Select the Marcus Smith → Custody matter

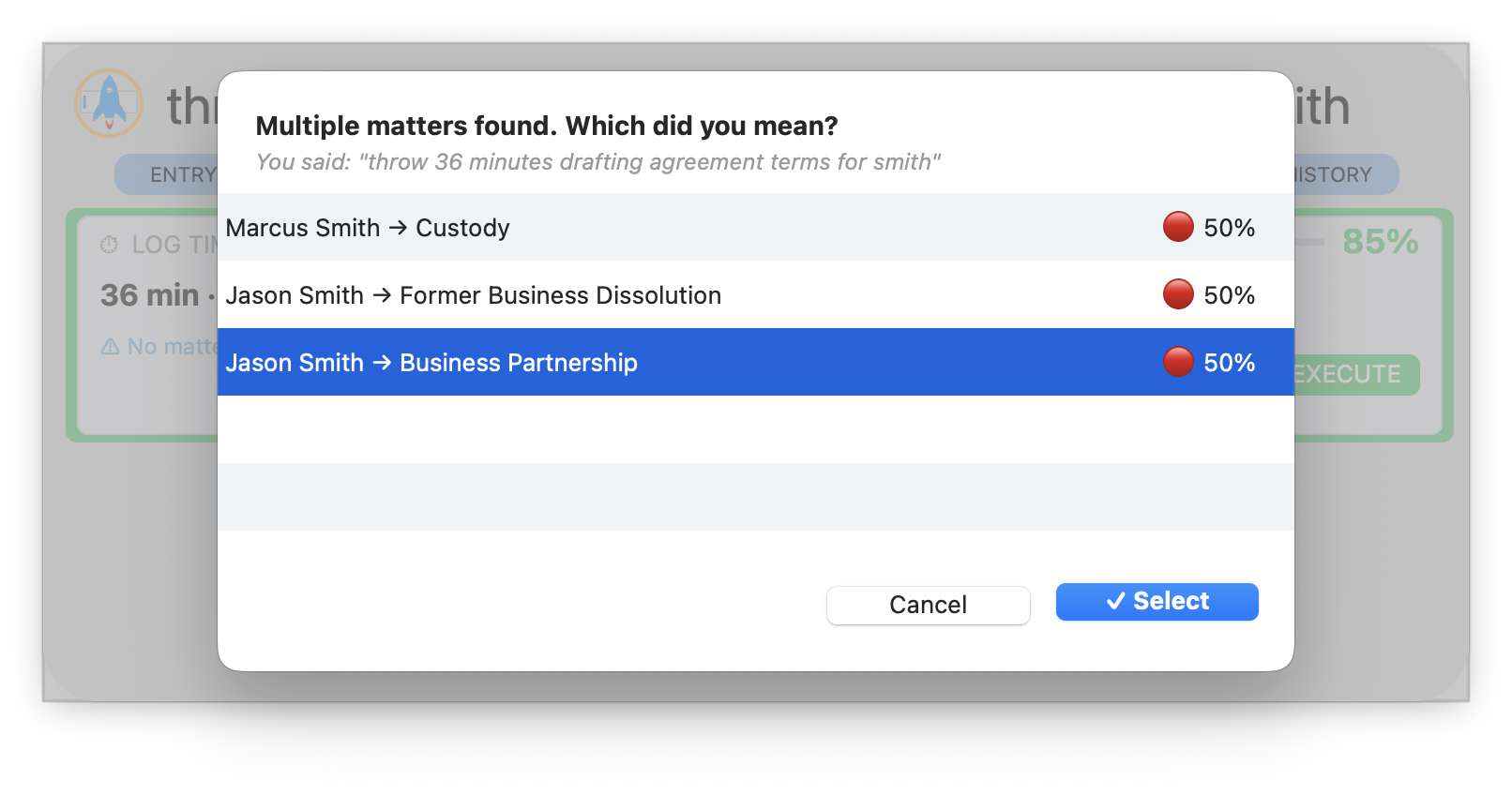[563, 227]
